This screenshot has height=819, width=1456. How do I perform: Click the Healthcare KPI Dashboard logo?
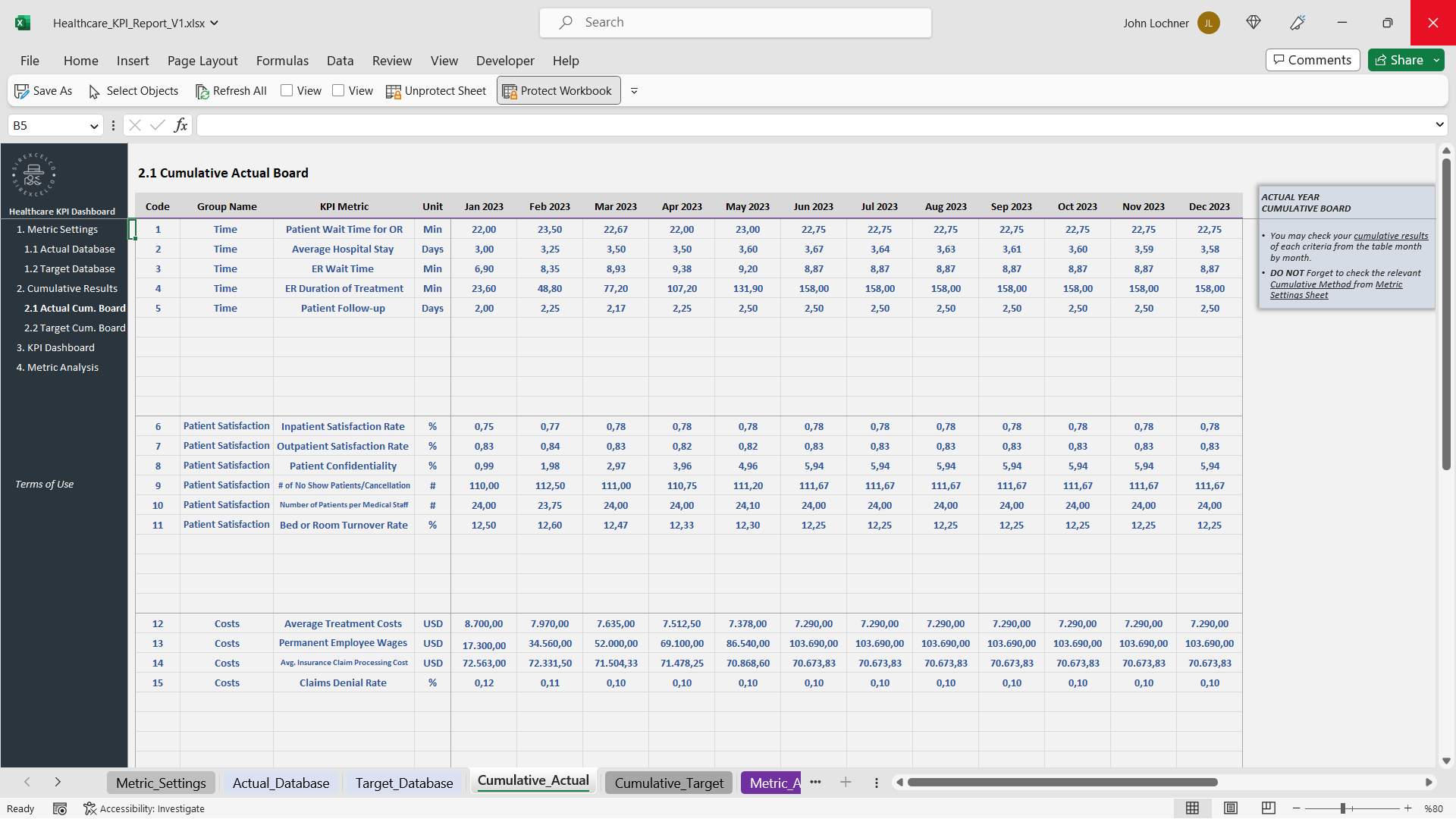[x=33, y=175]
